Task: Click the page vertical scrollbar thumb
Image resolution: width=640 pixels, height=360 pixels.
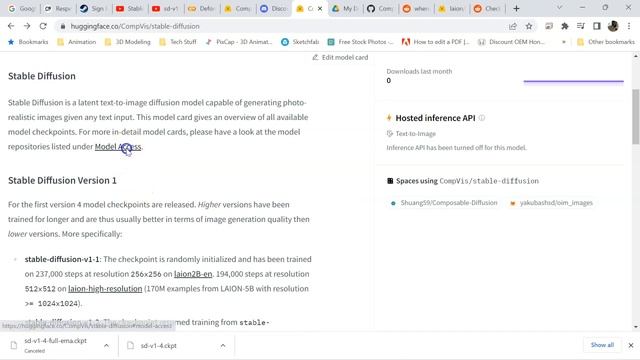Action: (636, 117)
